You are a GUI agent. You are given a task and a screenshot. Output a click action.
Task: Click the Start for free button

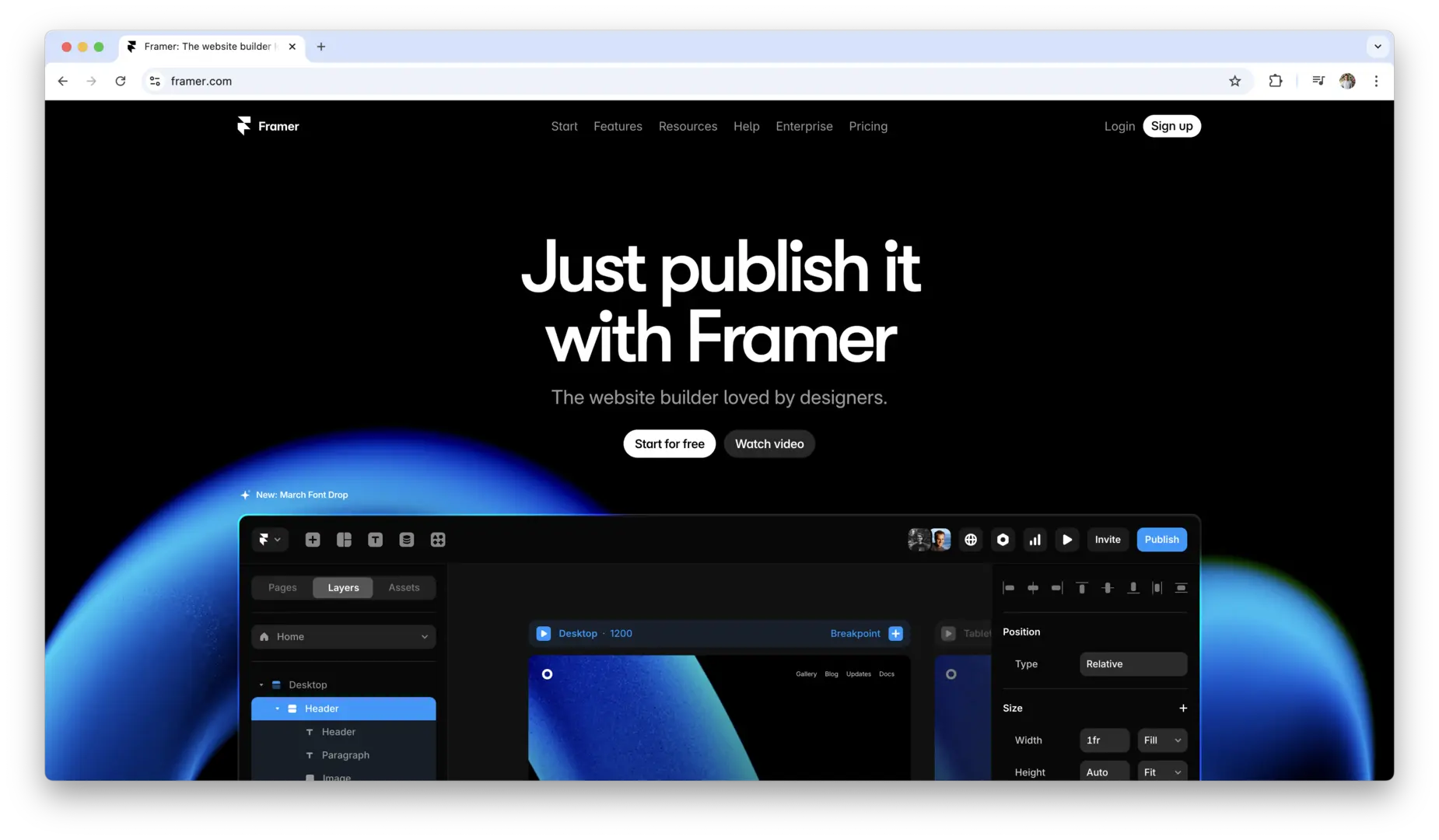[x=669, y=444]
